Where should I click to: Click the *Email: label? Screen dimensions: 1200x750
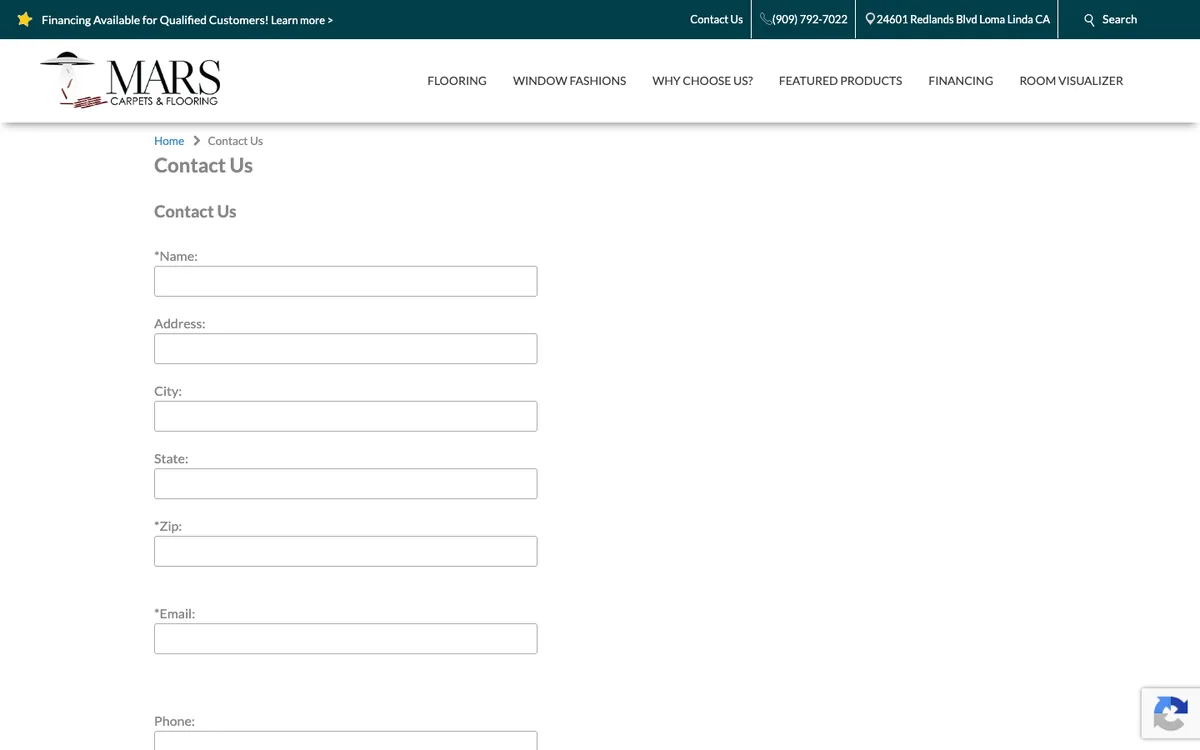(175, 614)
